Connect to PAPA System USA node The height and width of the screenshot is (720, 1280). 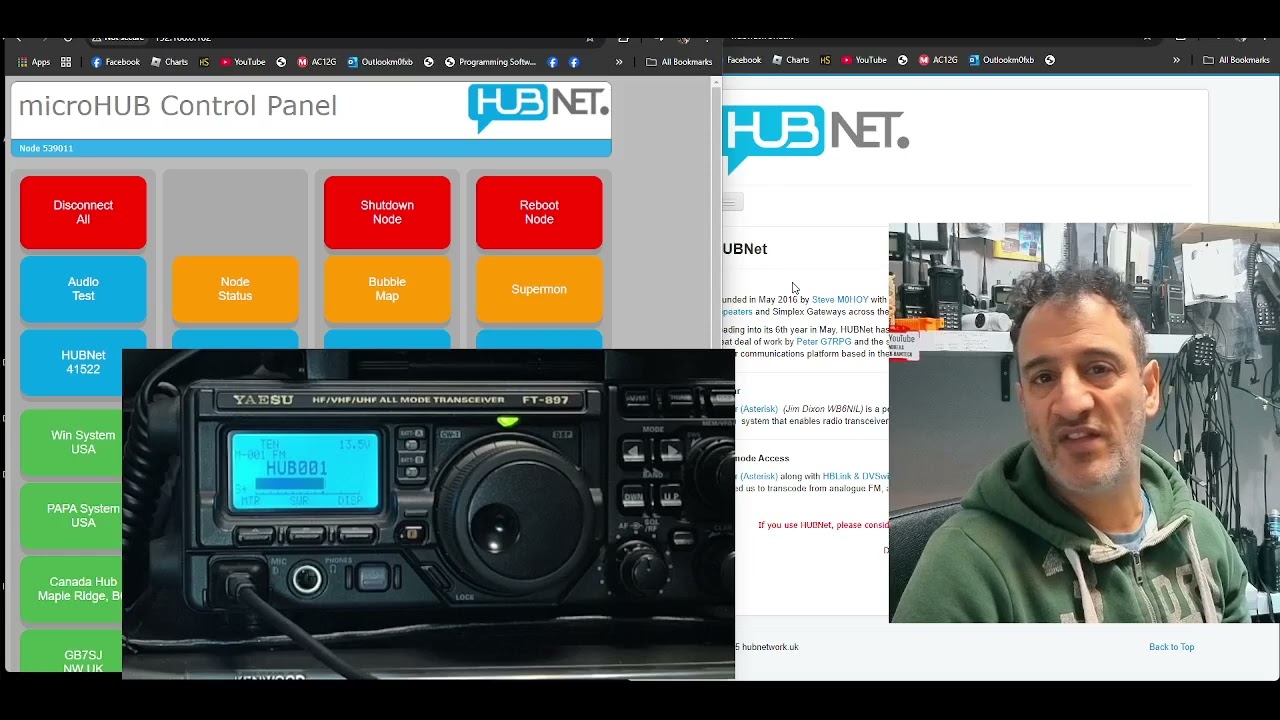tap(71, 516)
